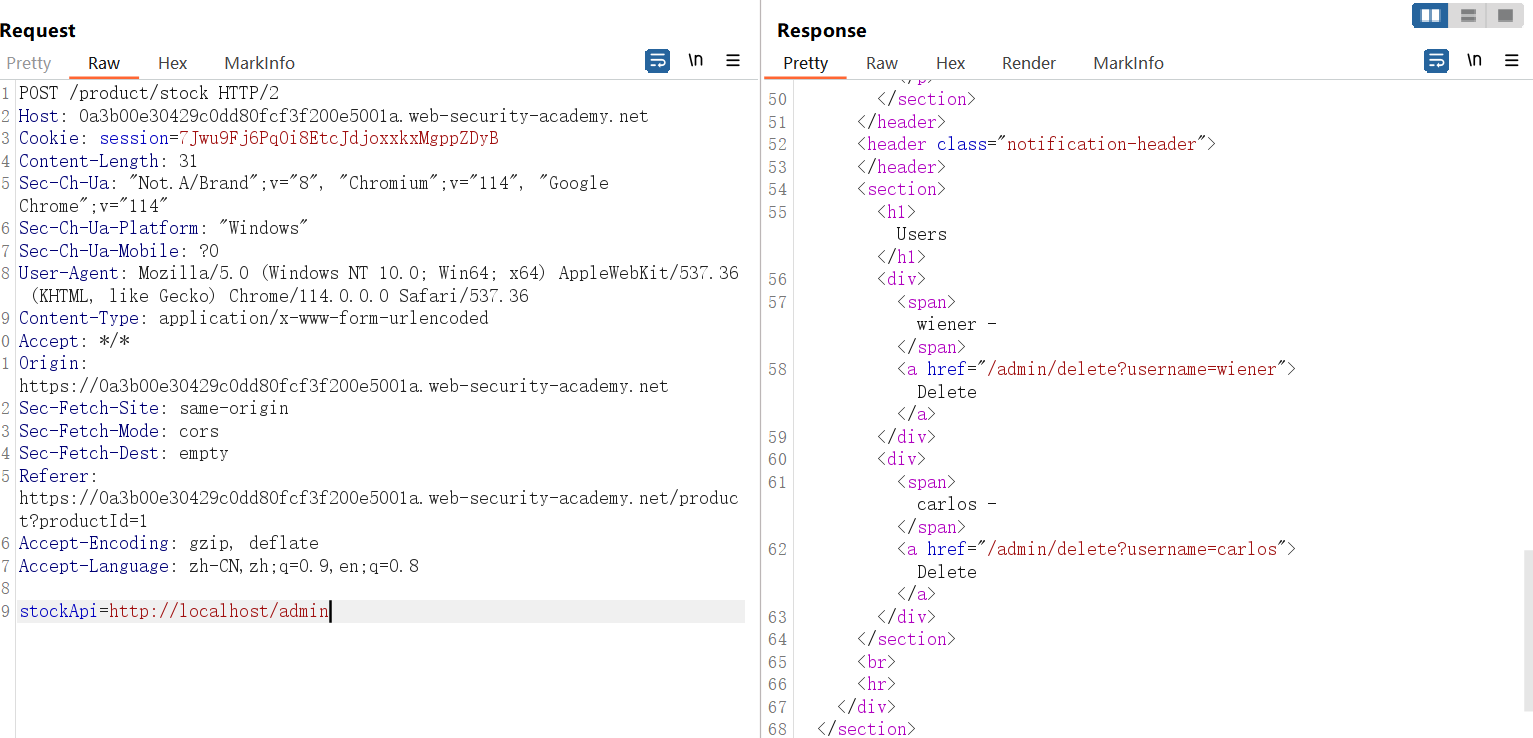Click the notification-header class line in response
Screen dimensions: 1533x738
coord(1036,144)
